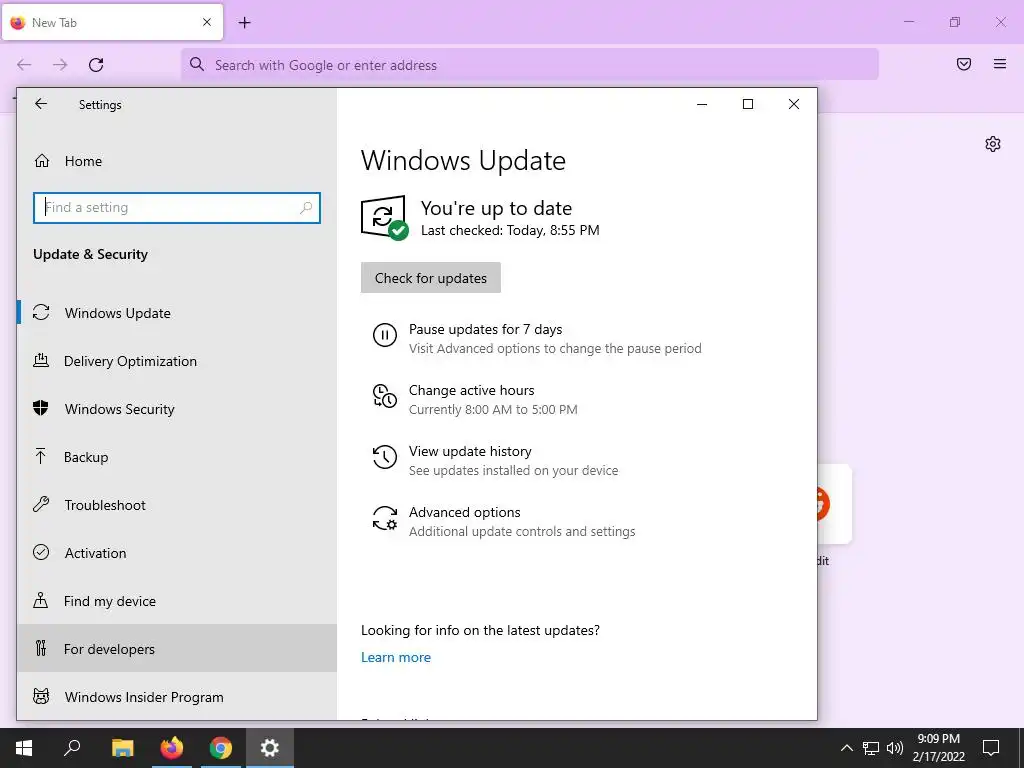Image resolution: width=1024 pixels, height=768 pixels.
Task: Click the Settings gear on the taskbar
Action: [270, 748]
